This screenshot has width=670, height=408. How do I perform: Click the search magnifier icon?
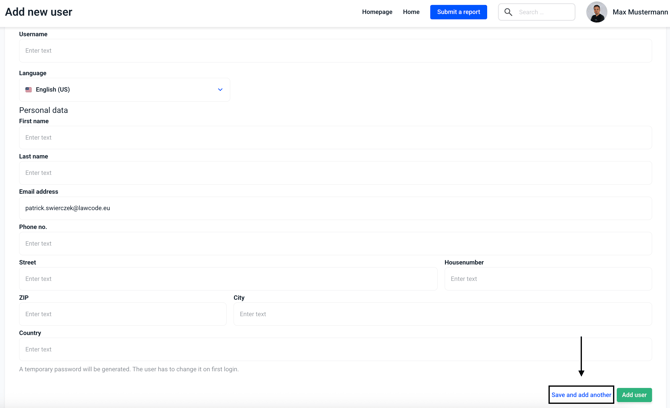tap(508, 12)
